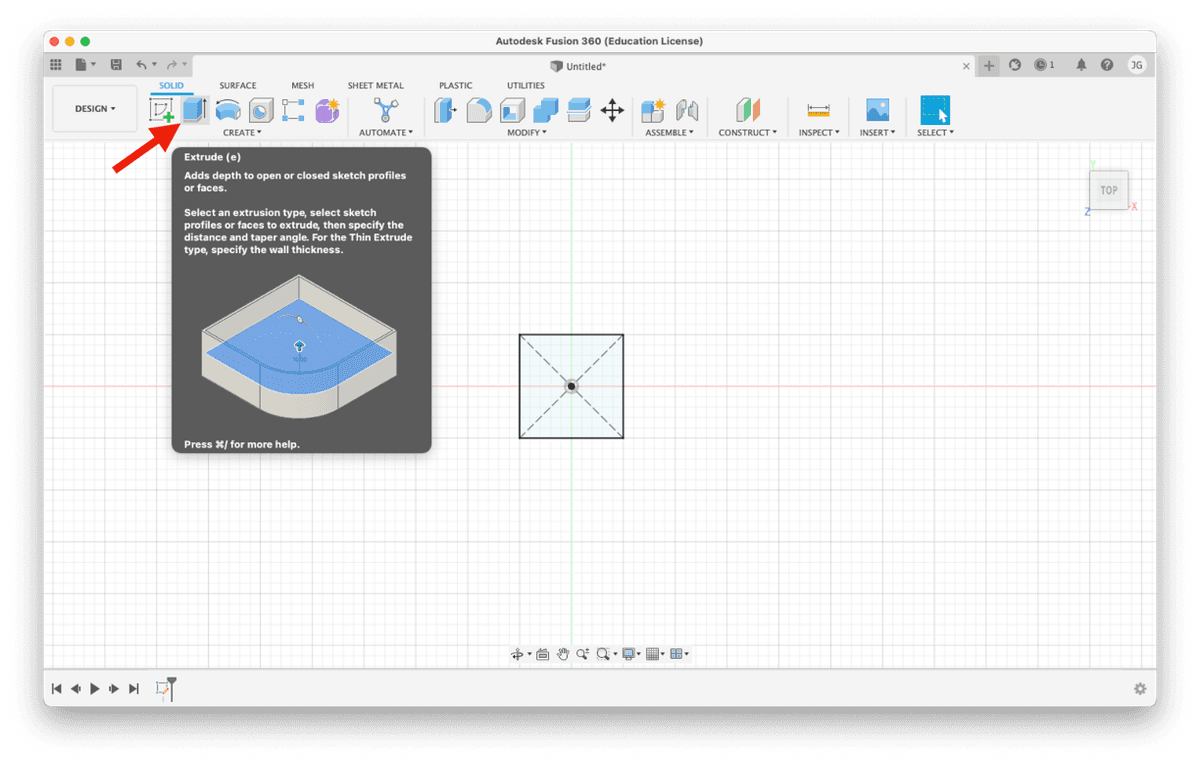This screenshot has width=1200, height=765.
Task: Open Display Settings dropdown
Action: tap(630, 654)
